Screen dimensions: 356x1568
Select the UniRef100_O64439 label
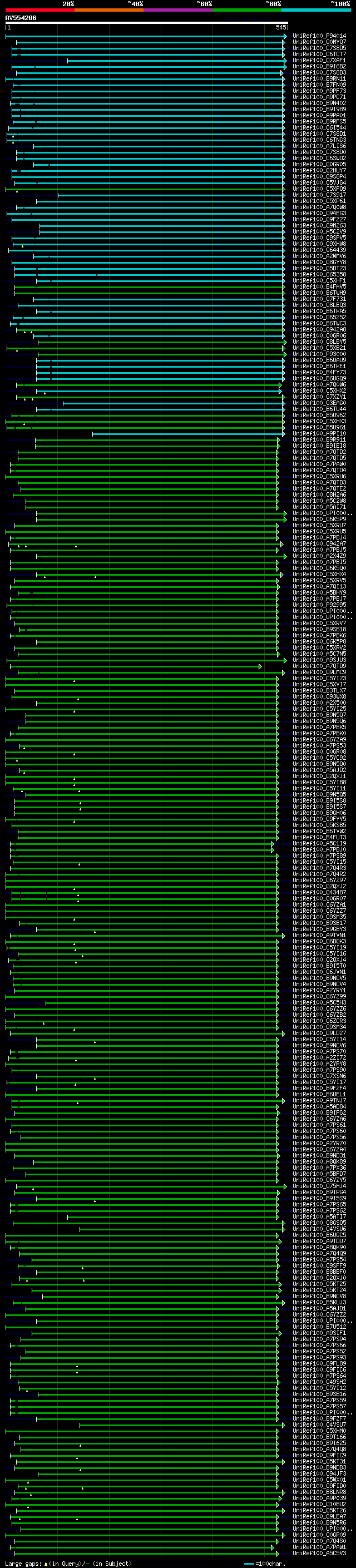coord(319,250)
